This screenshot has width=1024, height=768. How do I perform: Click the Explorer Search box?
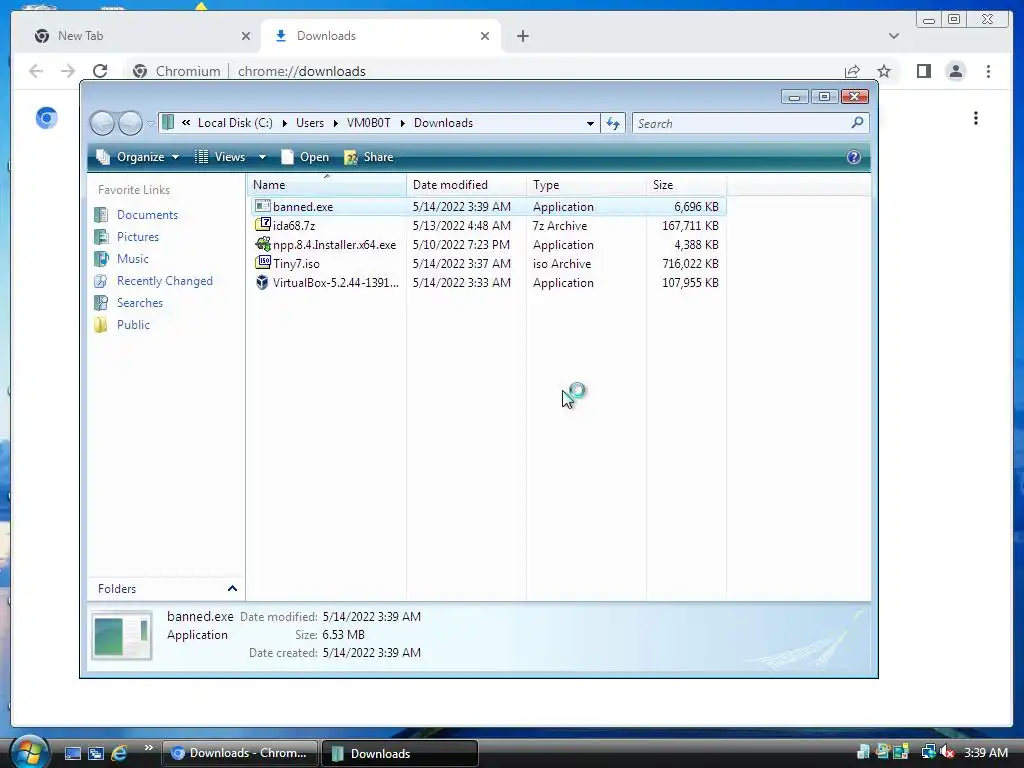pyautogui.click(x=750, y=123)
